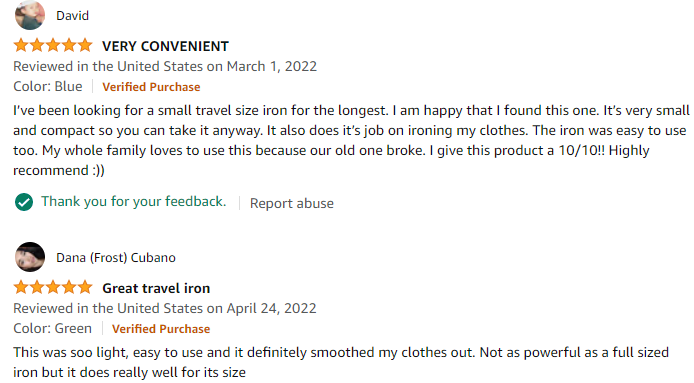
Task: Click the first star of David's rating
Action: (21, 45)
